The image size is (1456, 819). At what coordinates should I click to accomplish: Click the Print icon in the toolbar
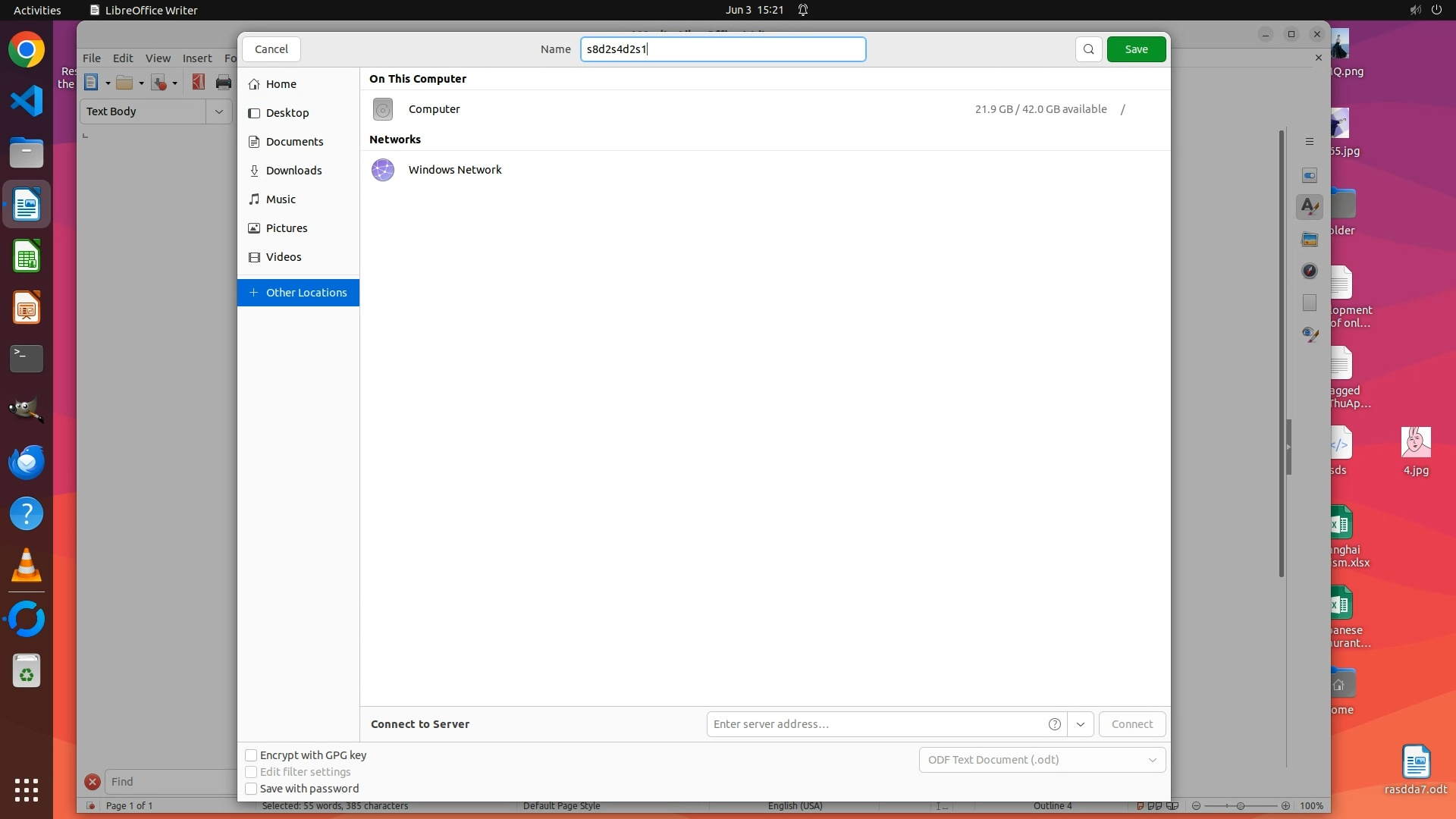(x=223, y=83)
